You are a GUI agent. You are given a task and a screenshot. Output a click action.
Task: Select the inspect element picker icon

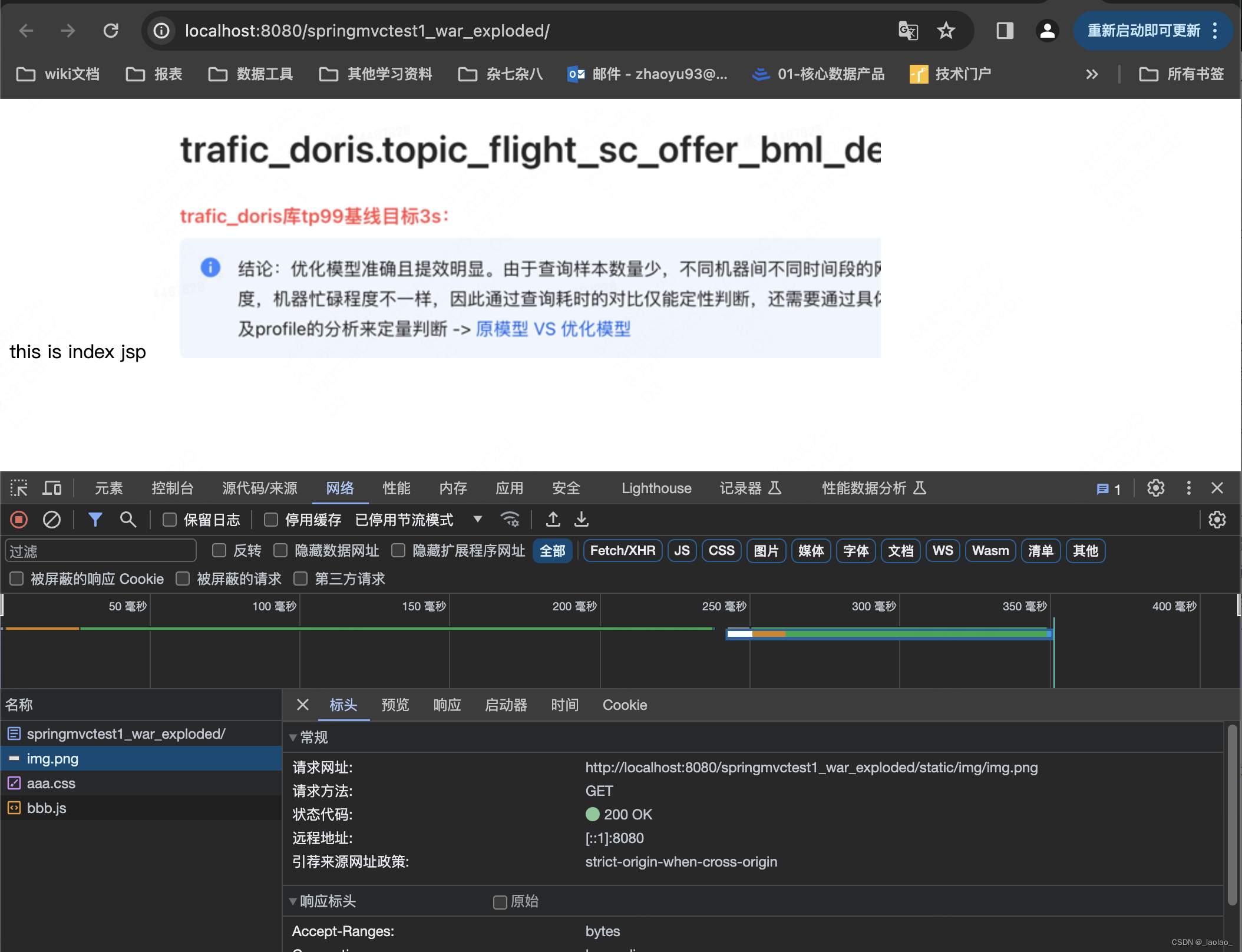coord(19,488)
